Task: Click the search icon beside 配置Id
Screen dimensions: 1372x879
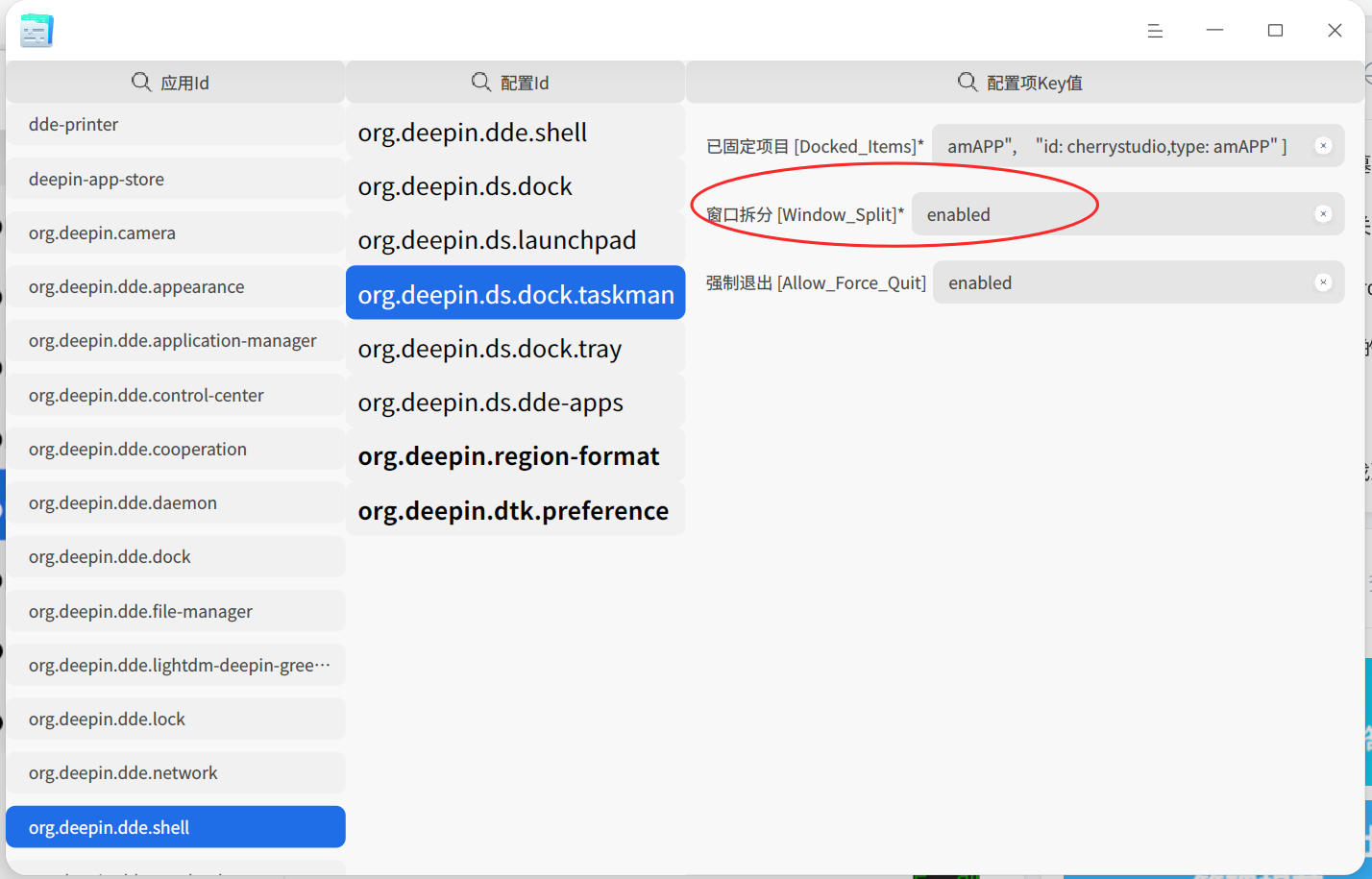Action: (x=481, y=82)
